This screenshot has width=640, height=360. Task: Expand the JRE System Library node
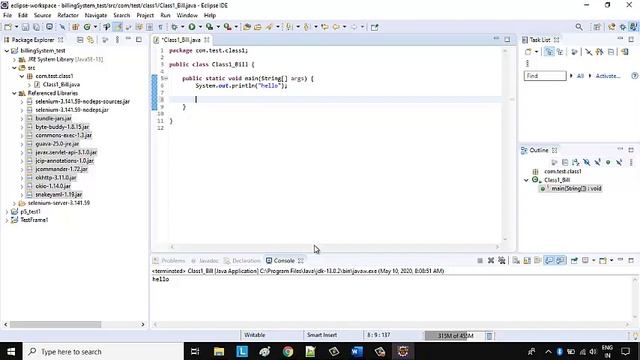[x=15, y=59]
